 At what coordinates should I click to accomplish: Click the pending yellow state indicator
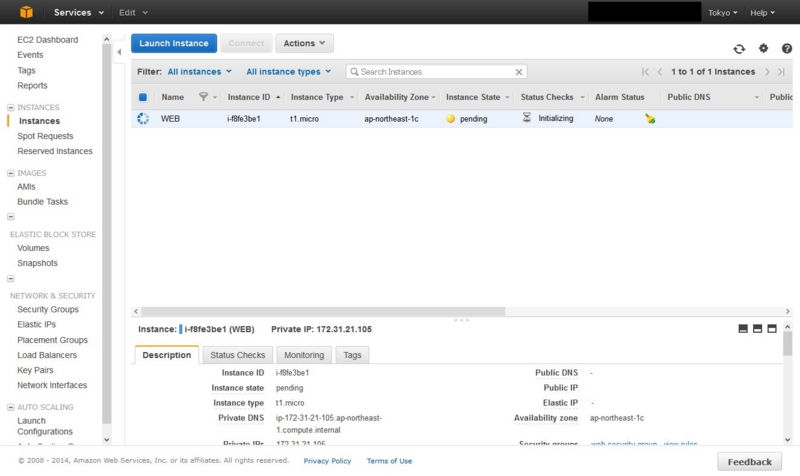[450, 118]
